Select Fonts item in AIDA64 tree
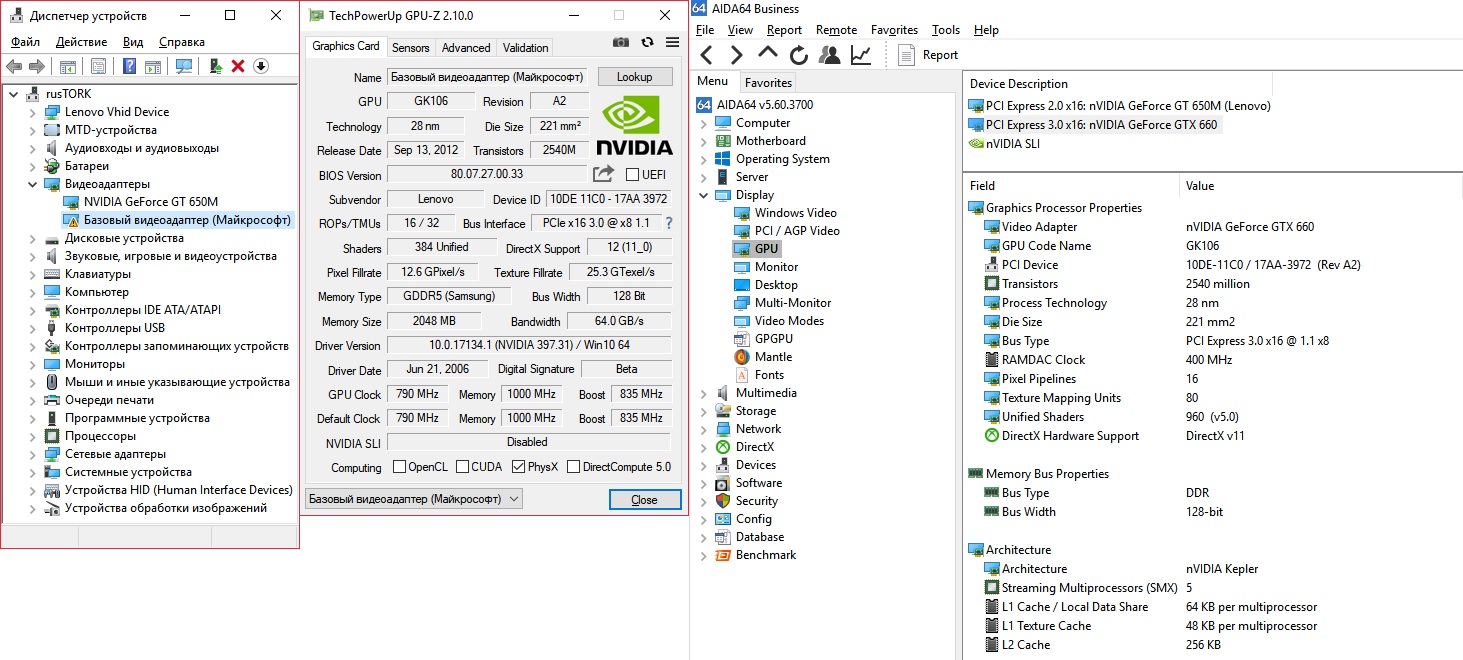The image size is (1463, 660). 759,375
